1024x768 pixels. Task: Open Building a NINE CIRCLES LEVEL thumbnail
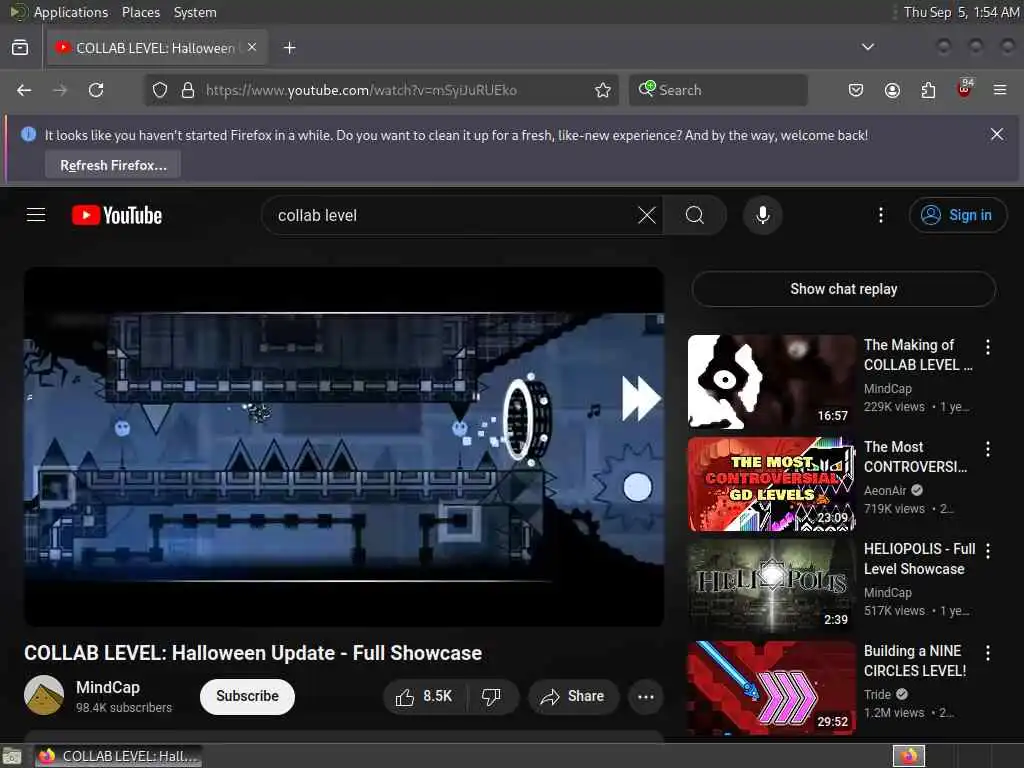pyautogui.click(x=771, y=688)
